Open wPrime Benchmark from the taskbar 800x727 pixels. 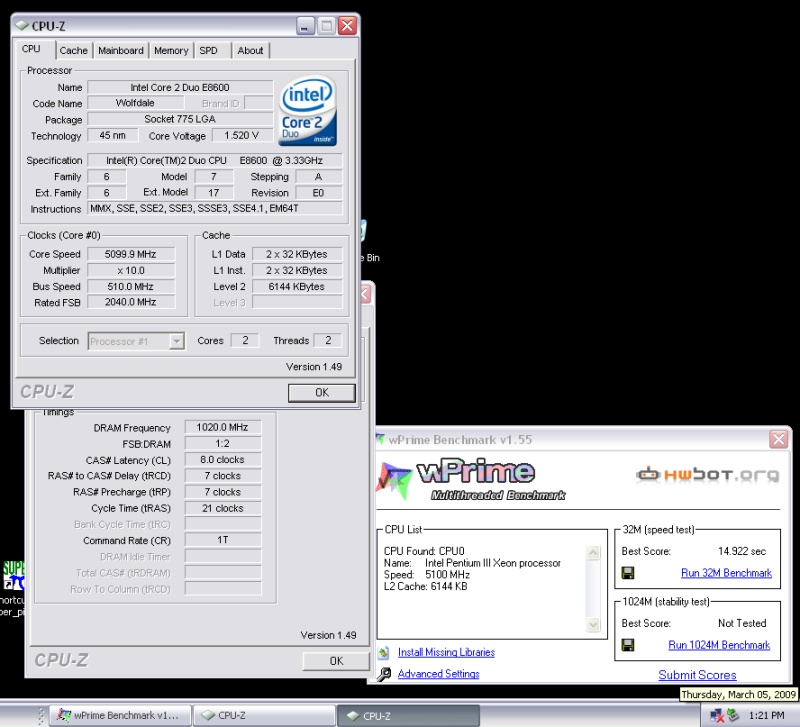(x=120, y=716)
